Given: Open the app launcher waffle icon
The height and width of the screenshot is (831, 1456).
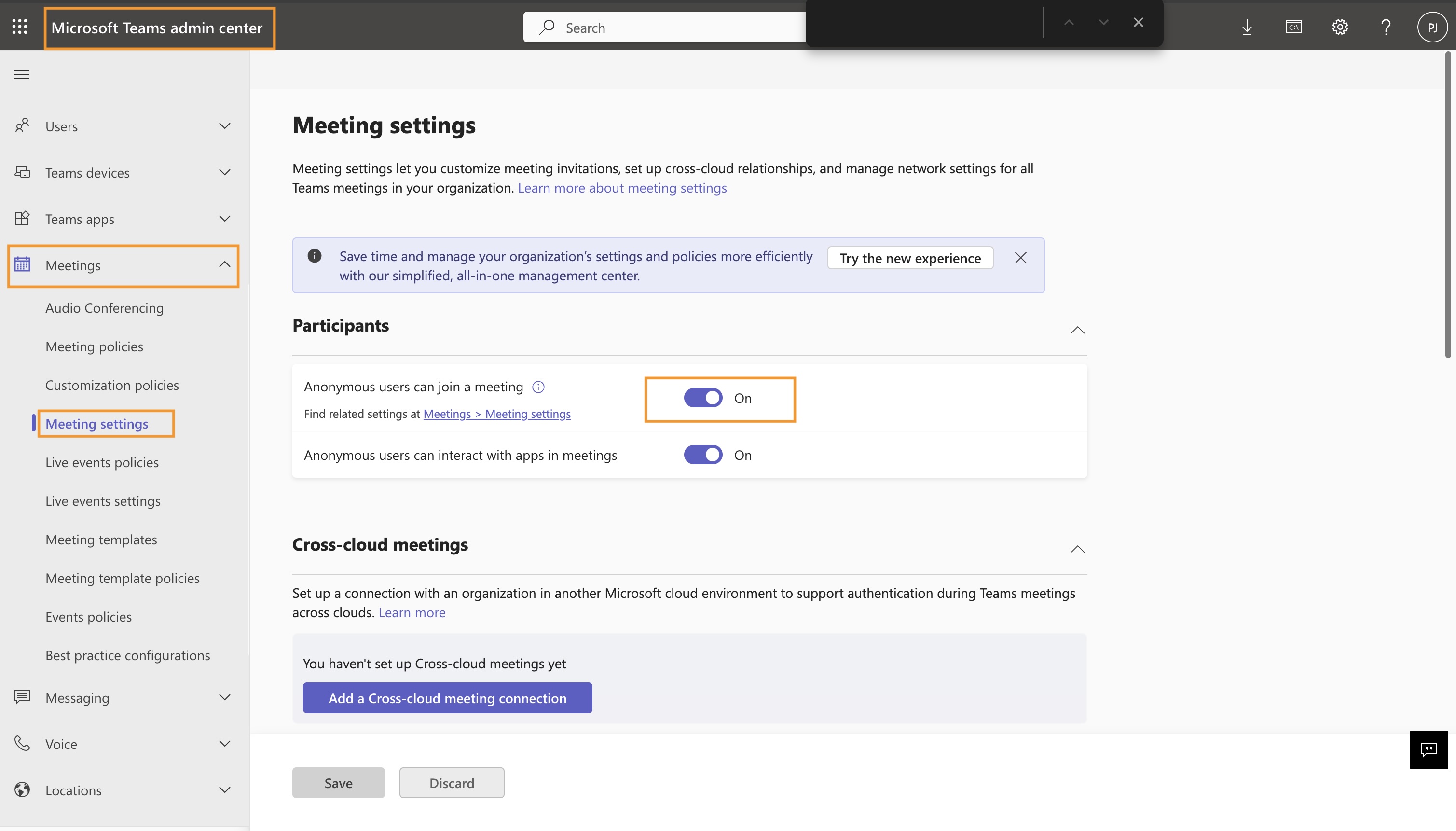Looking at the screenshot, I should point(20,27).
